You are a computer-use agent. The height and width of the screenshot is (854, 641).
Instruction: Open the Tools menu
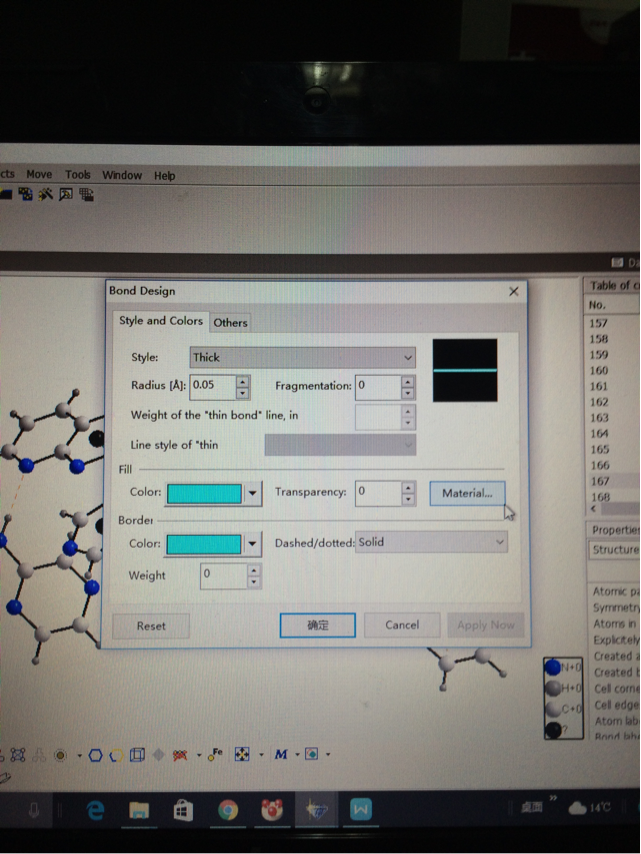tap(78, 174)
